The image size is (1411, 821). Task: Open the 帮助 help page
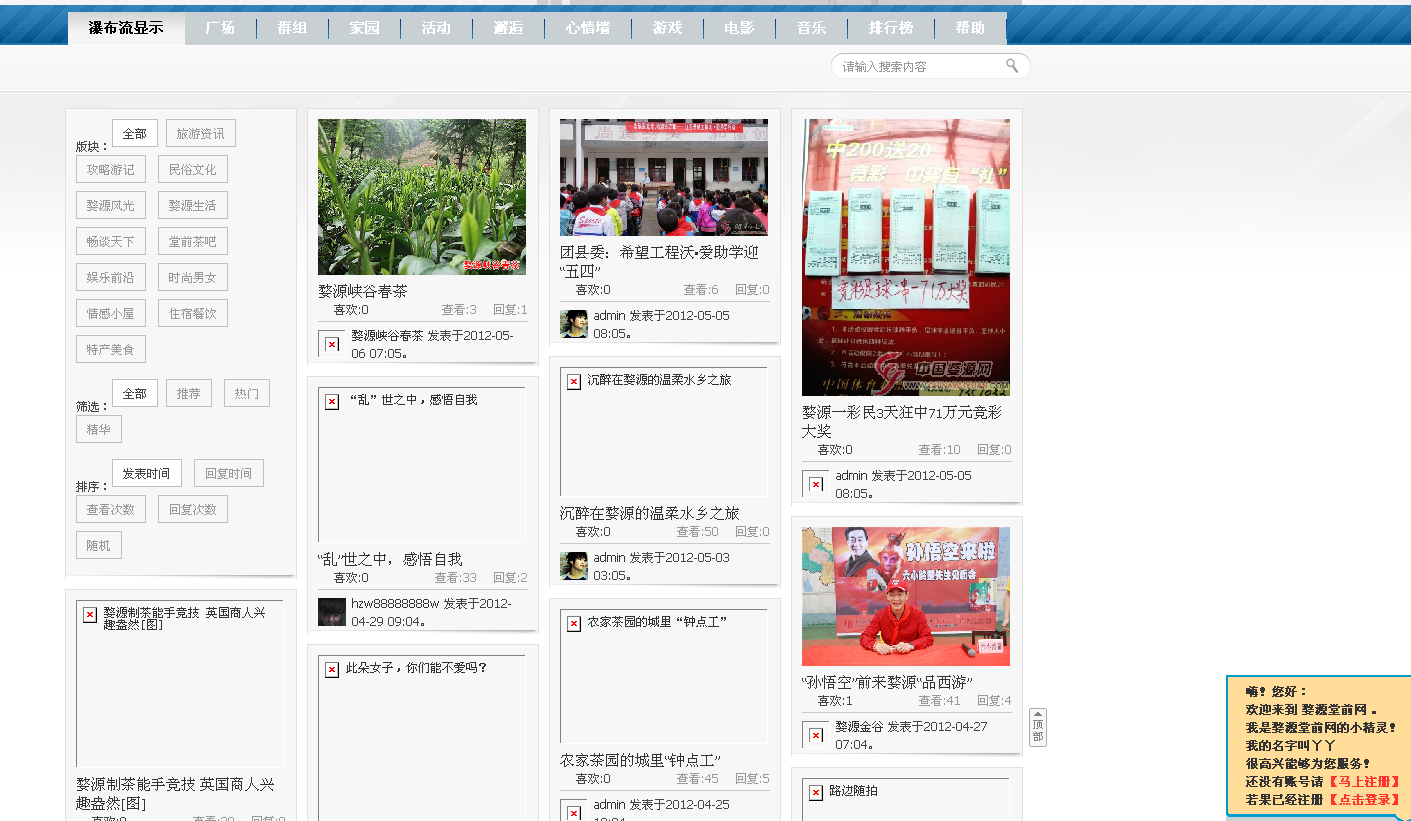970,28
